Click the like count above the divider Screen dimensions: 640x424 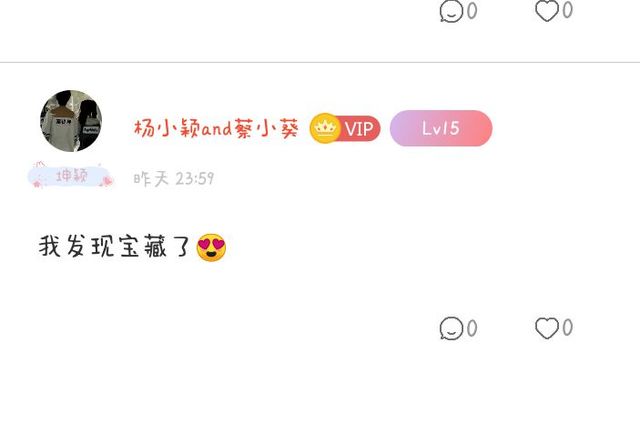coord(567,10)
